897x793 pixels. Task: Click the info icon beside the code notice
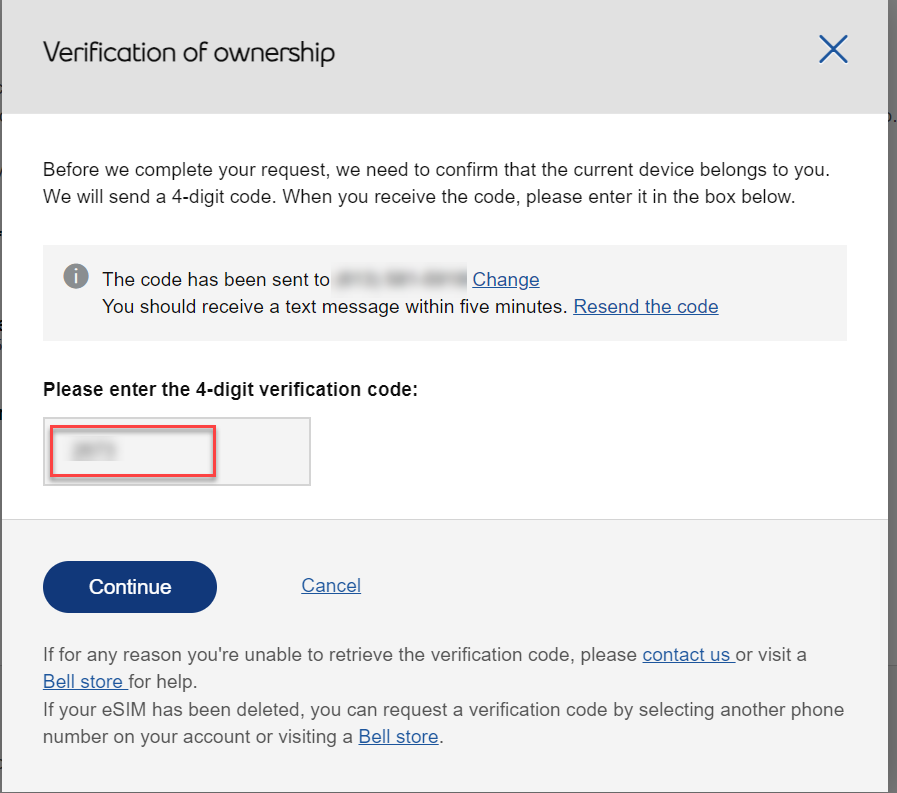76,277
